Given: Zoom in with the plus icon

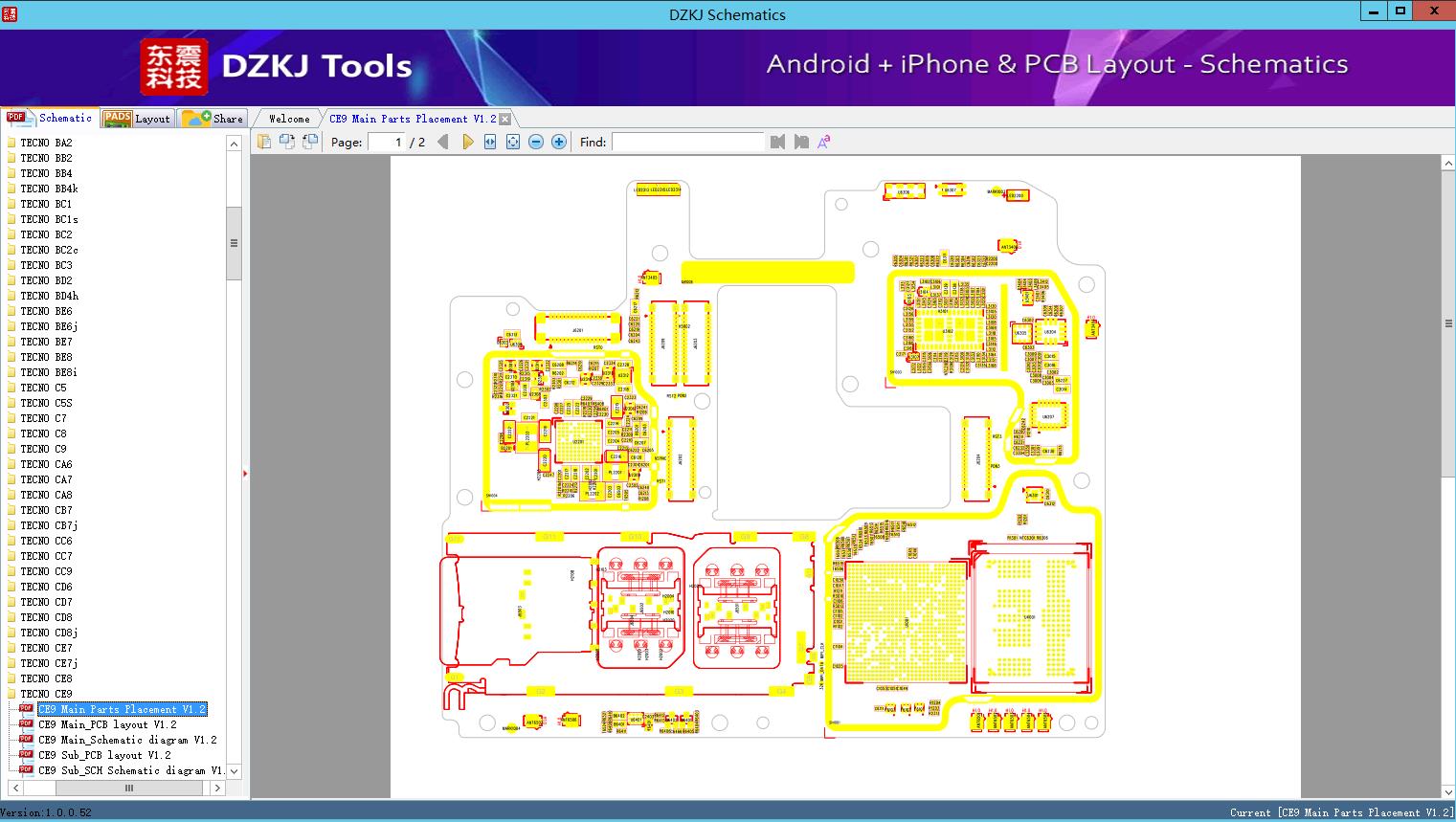Looking at the screenshot, I should [559, 142].
